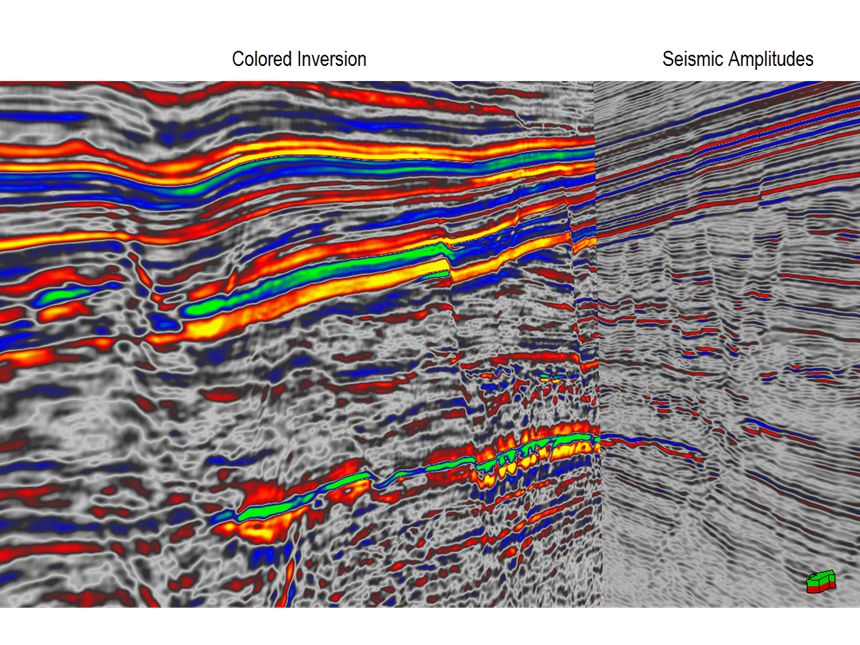Screen dimensions: 860x645
Task: Click the small green patch near the left edge
Action: coord(60,295)
